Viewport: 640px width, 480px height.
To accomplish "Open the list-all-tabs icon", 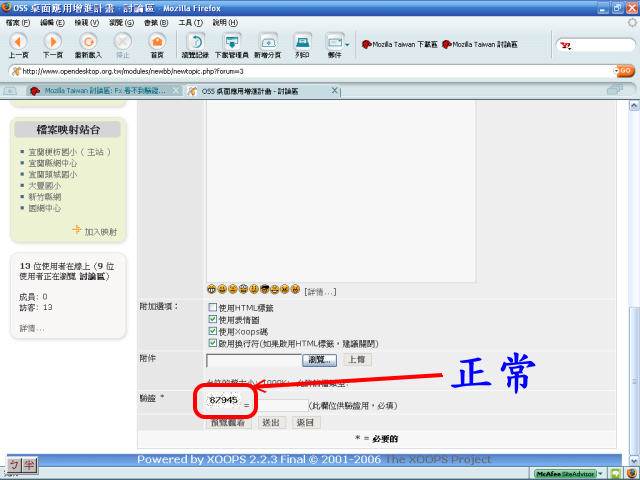I will pos(615,89).
